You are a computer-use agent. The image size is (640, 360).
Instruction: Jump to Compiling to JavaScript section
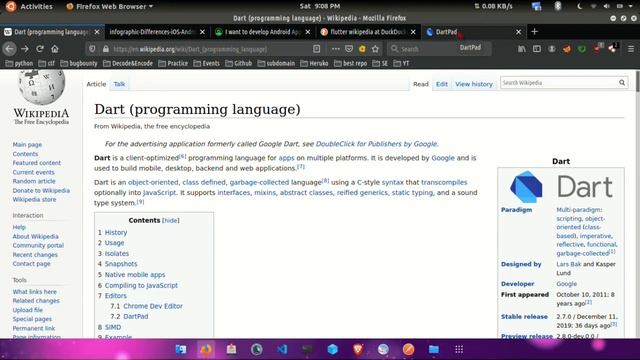coord(141,285)
